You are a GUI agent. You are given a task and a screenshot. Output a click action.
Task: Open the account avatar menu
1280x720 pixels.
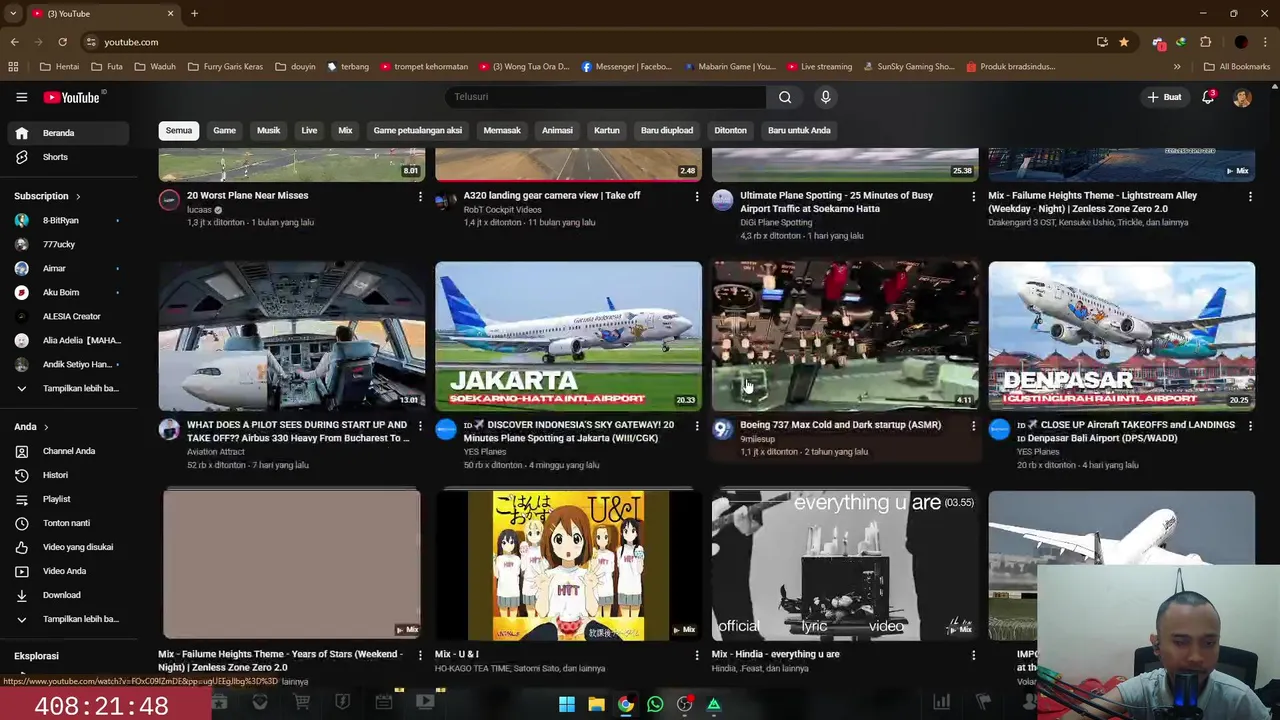point(1242,97)
